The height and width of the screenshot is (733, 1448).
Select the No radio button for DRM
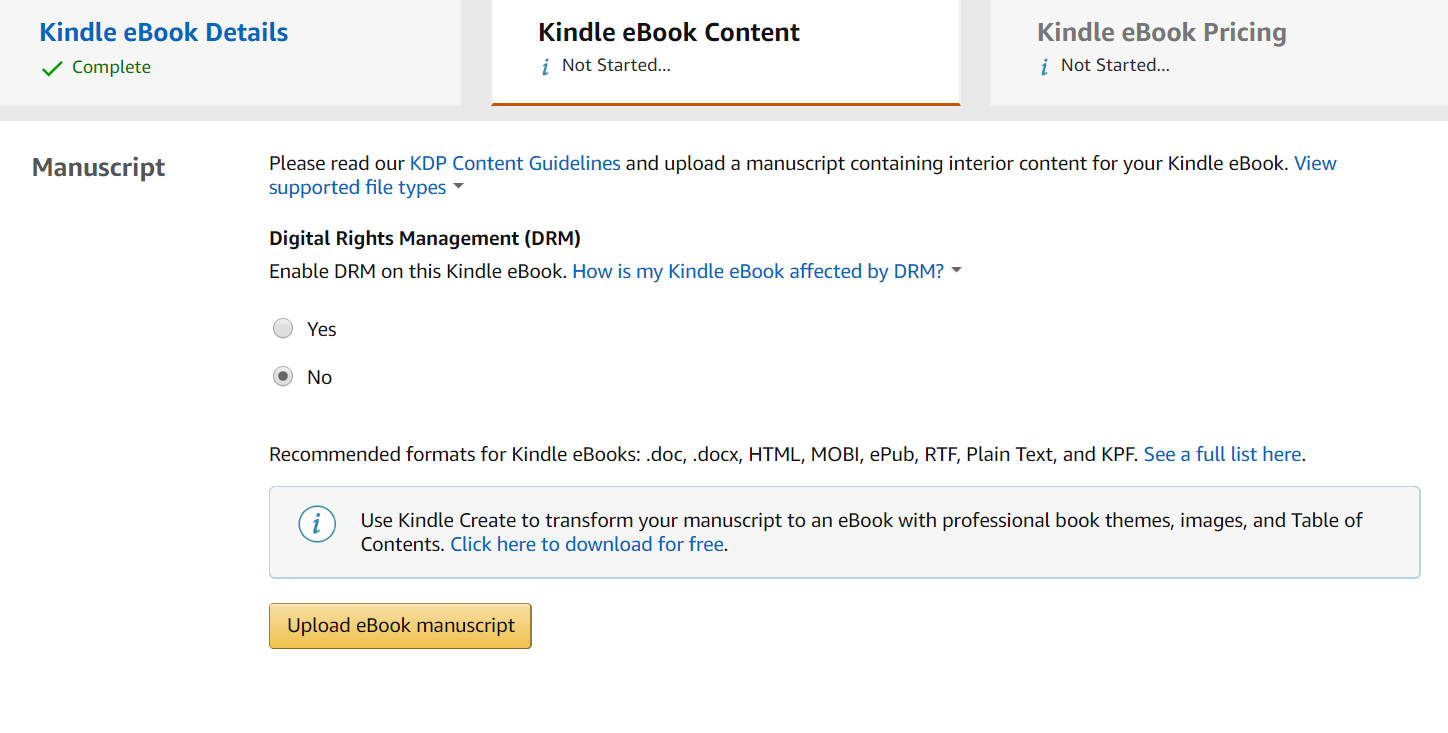click(283, 377)
